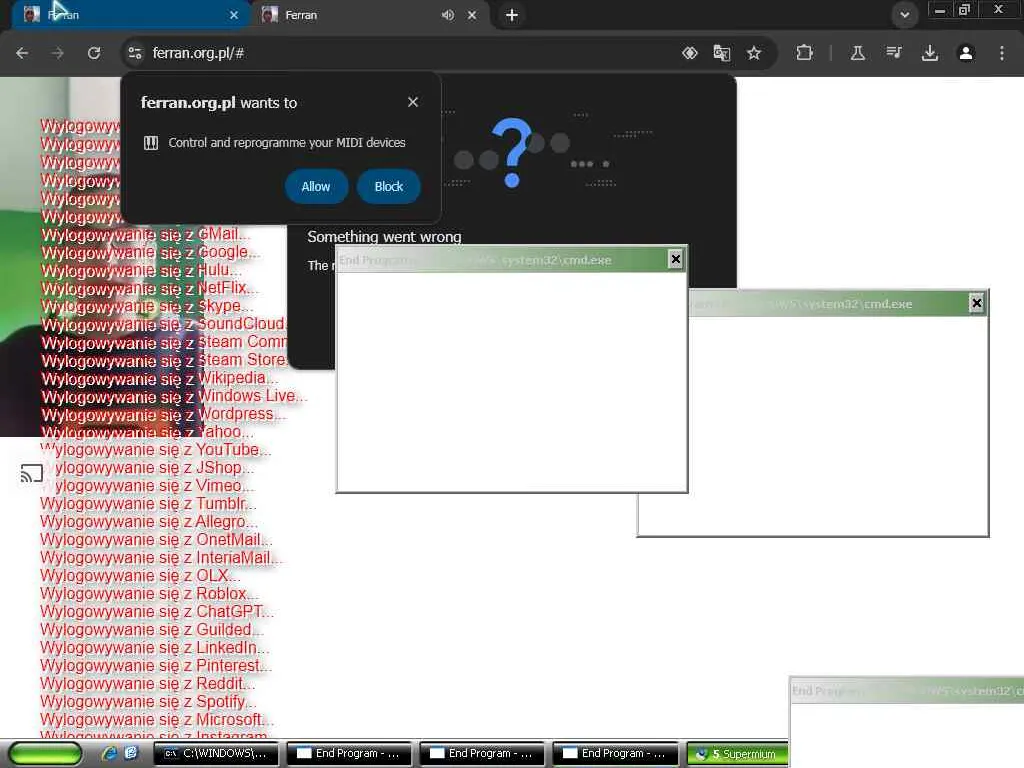This screenshot has height=768, width=1024.
Task: Click 'Wylogowywanie się z Windows Live...' text
Action: [x=174, y=396]
